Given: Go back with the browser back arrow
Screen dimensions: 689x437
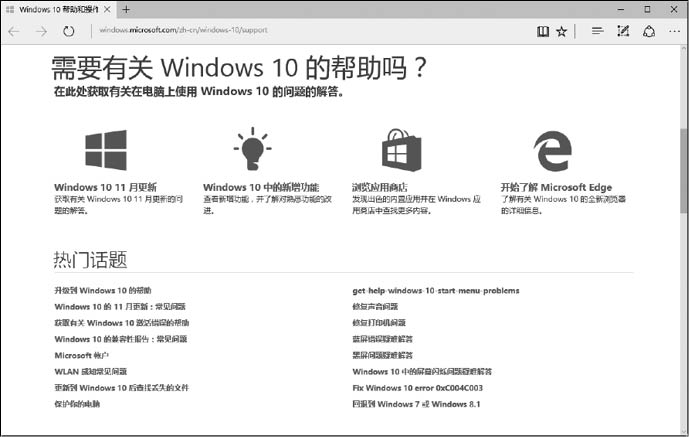Looking at the screenshot, I should tap(14, 31).
